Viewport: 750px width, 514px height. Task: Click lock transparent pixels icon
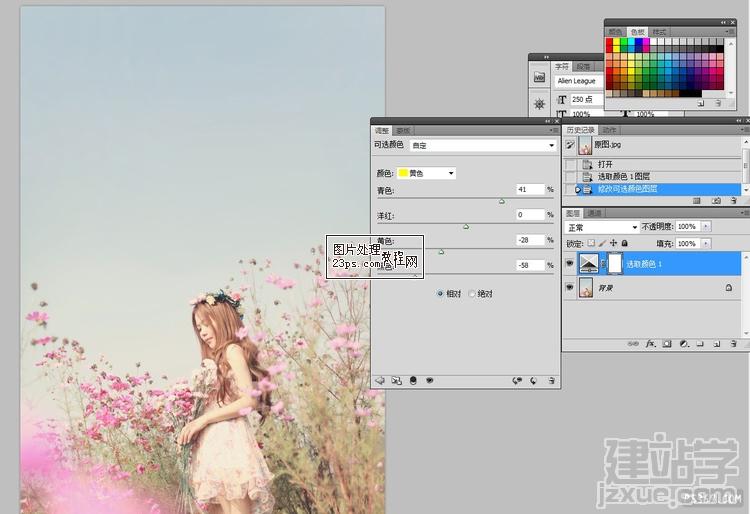click(591, 243)
